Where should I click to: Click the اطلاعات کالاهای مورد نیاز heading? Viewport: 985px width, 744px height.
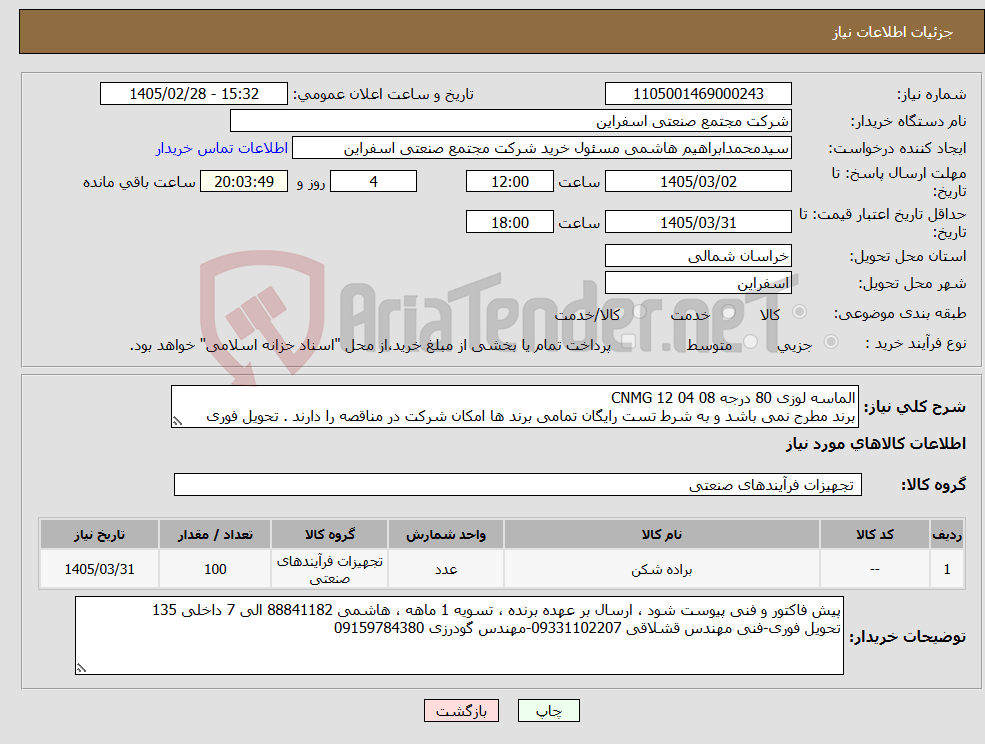coord(876,444)
